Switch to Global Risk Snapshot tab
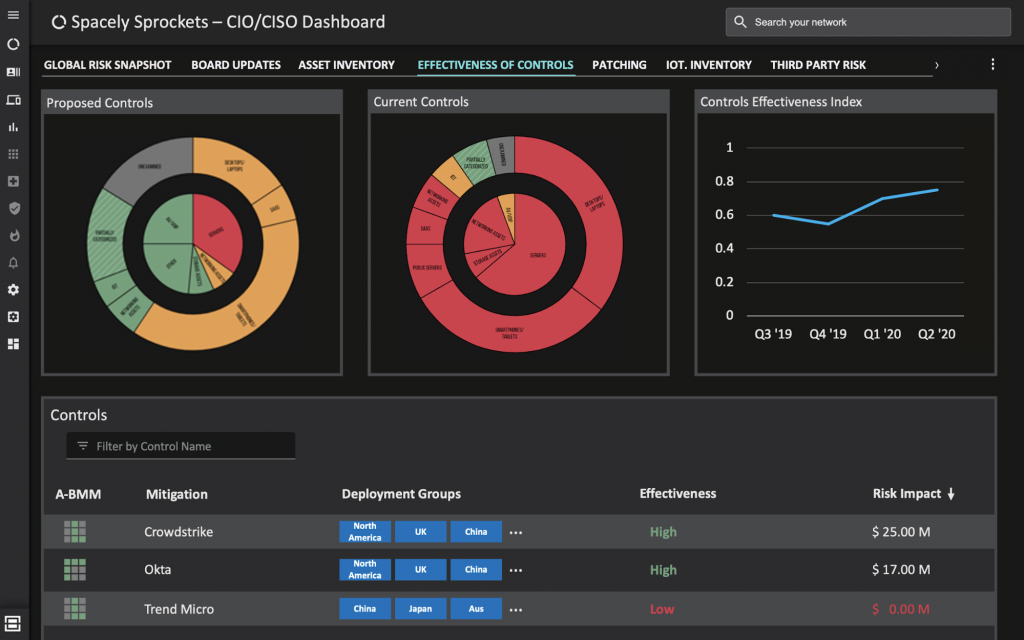 108,65
